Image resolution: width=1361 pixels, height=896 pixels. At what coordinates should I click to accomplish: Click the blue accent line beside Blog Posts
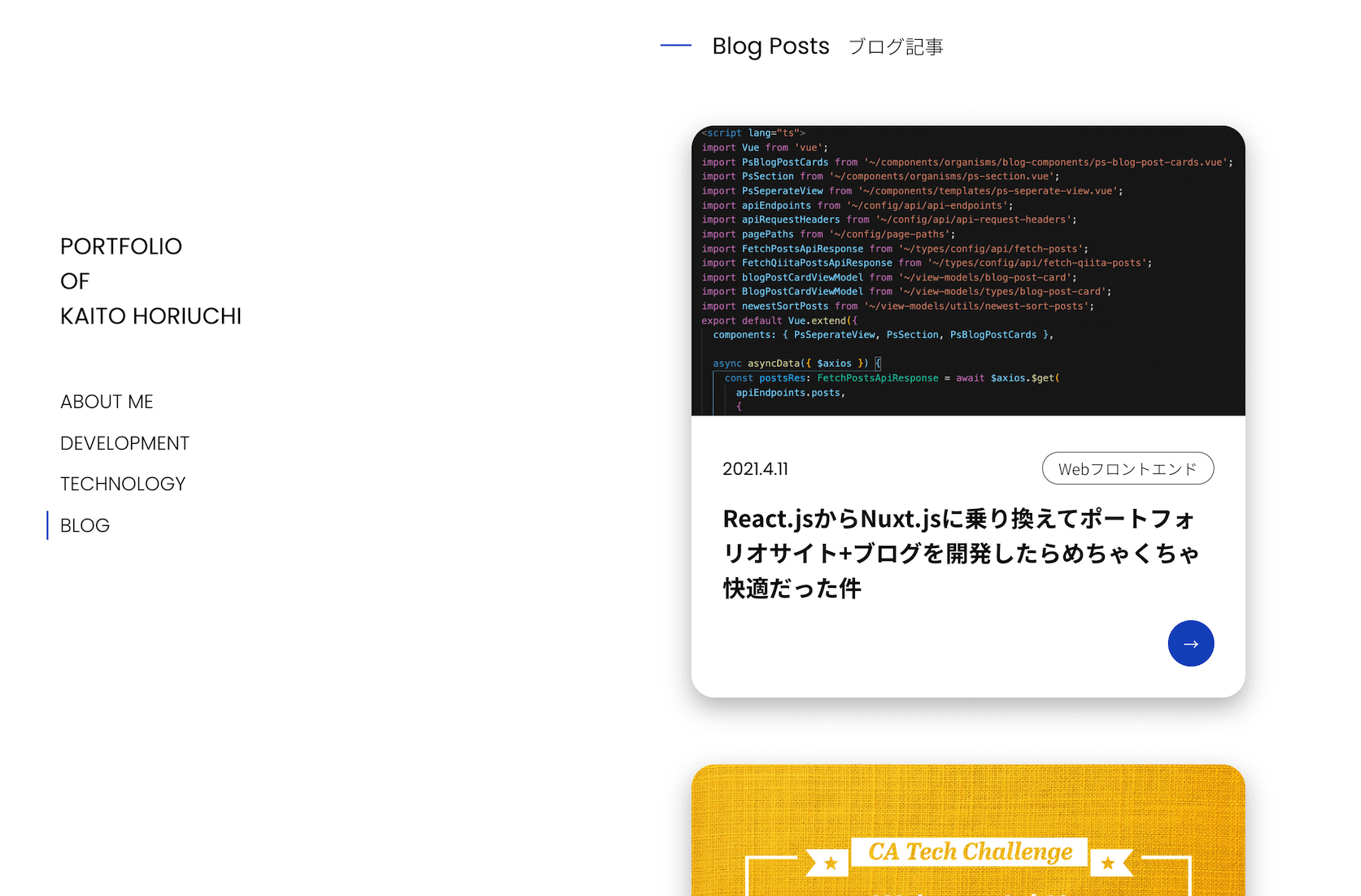pyautogui.click(x=675, y=46)
